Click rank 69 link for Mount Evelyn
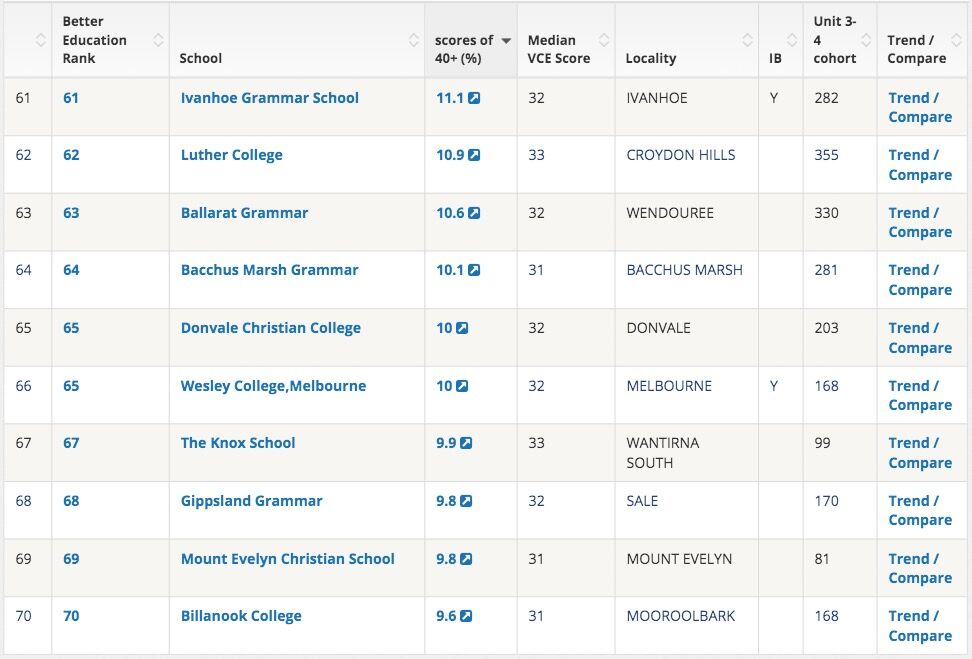Viewport: 972px width, 659px height. 71,559
